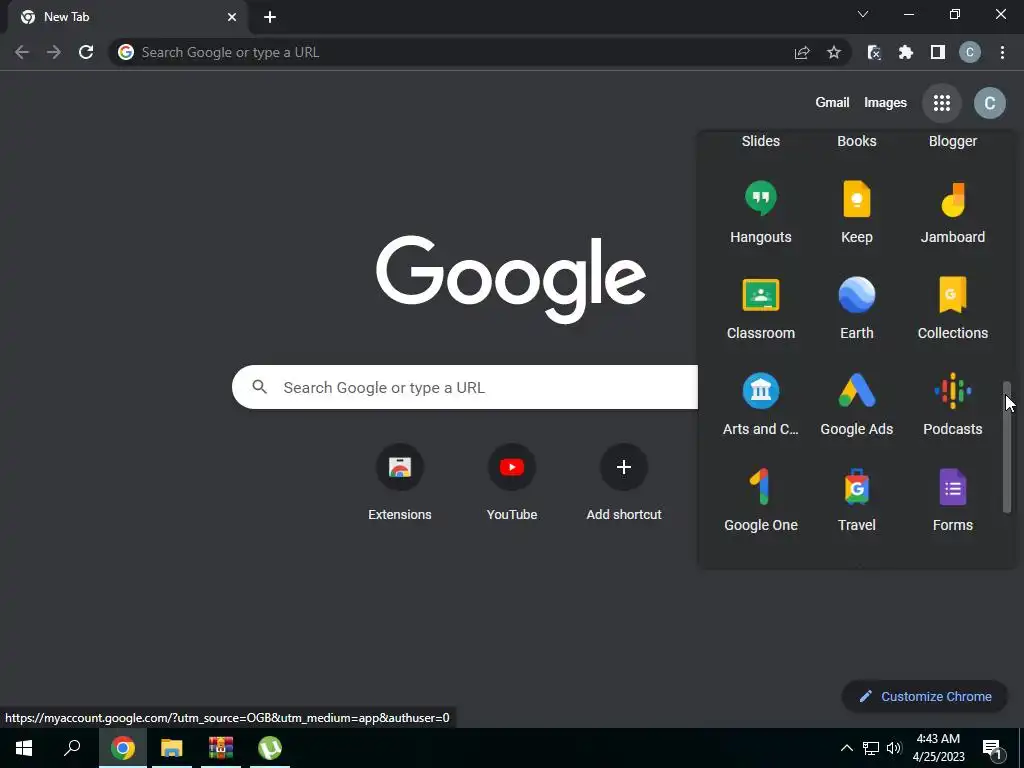
Task: Go forward using the forward arrow
Action: (x=54, y=52)
